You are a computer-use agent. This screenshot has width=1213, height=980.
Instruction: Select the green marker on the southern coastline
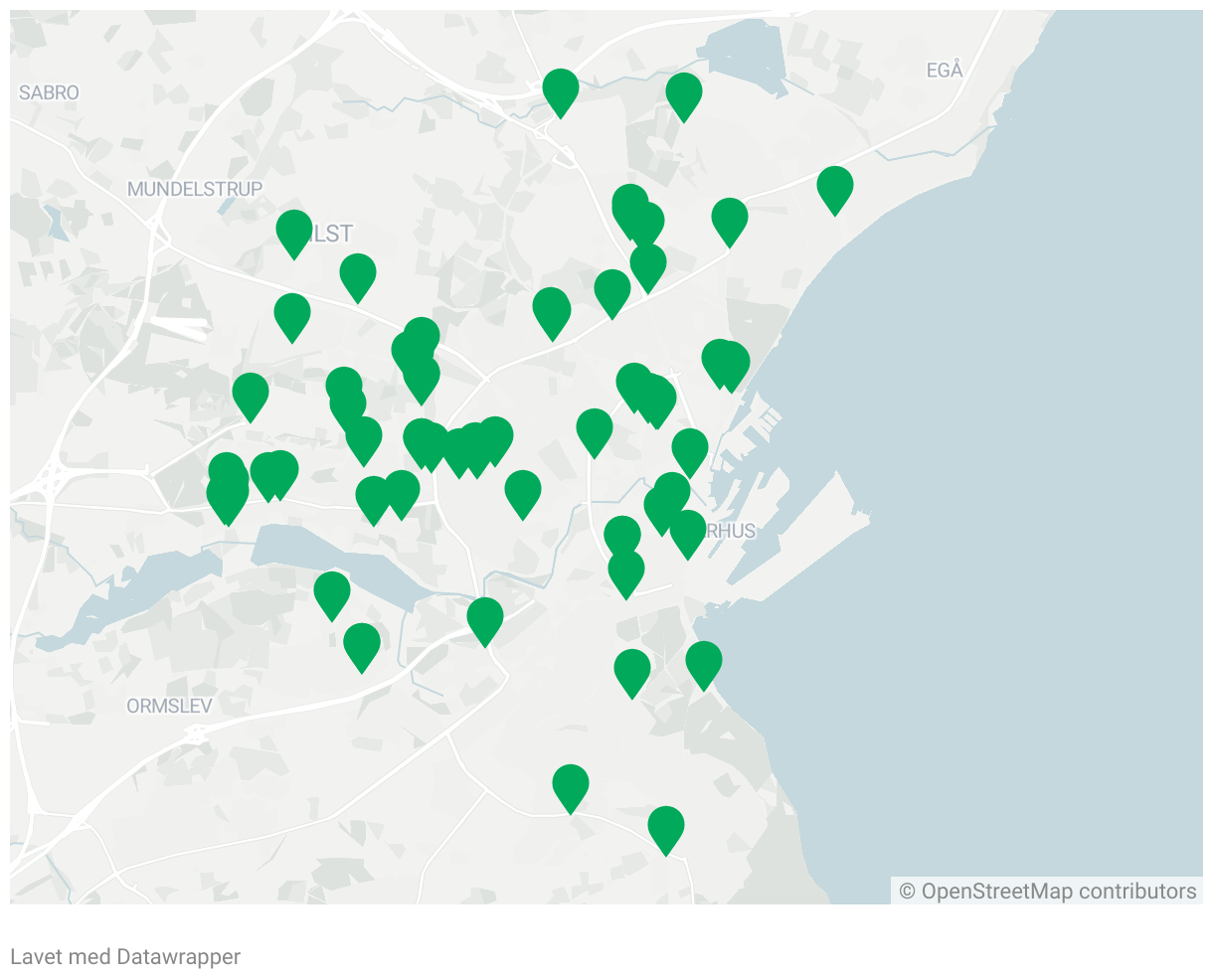coord(703,662)
